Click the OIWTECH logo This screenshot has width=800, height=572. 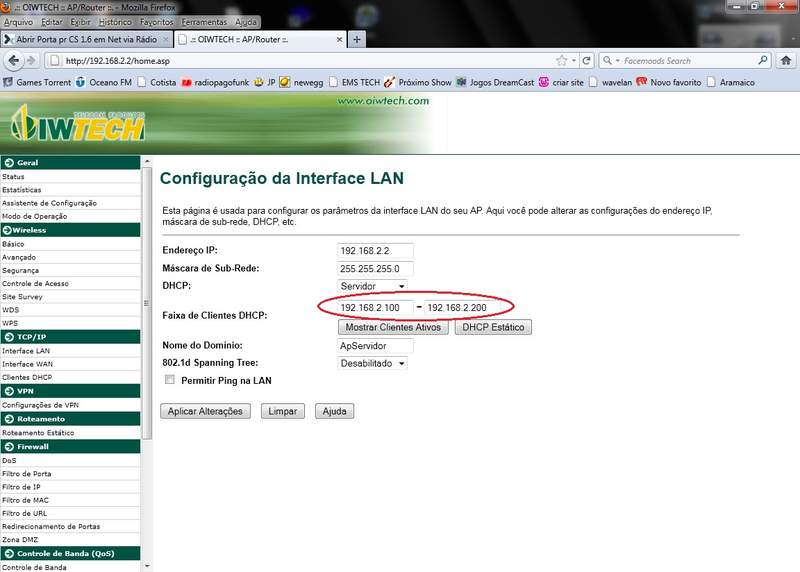click(x=78, y=123)
